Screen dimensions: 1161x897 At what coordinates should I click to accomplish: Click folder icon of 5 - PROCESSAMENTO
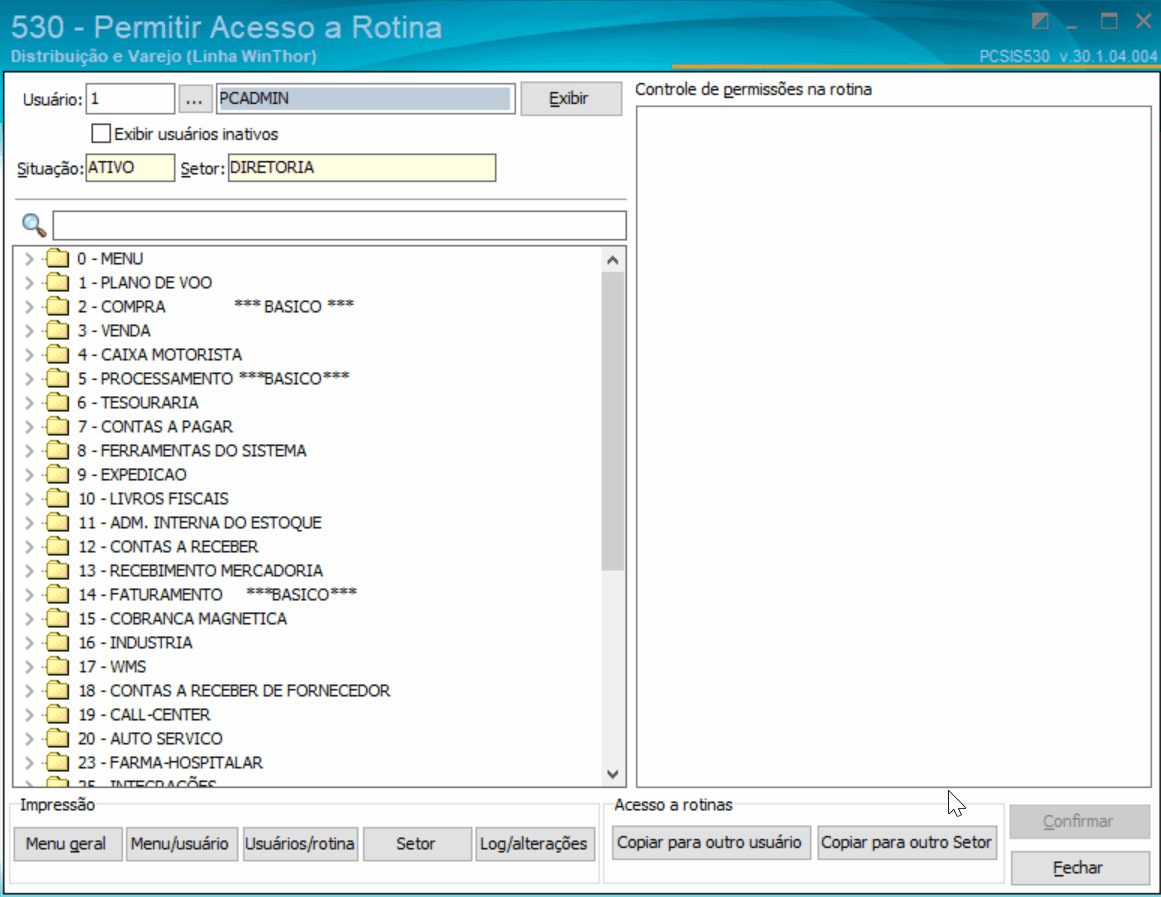coord(58,379)
